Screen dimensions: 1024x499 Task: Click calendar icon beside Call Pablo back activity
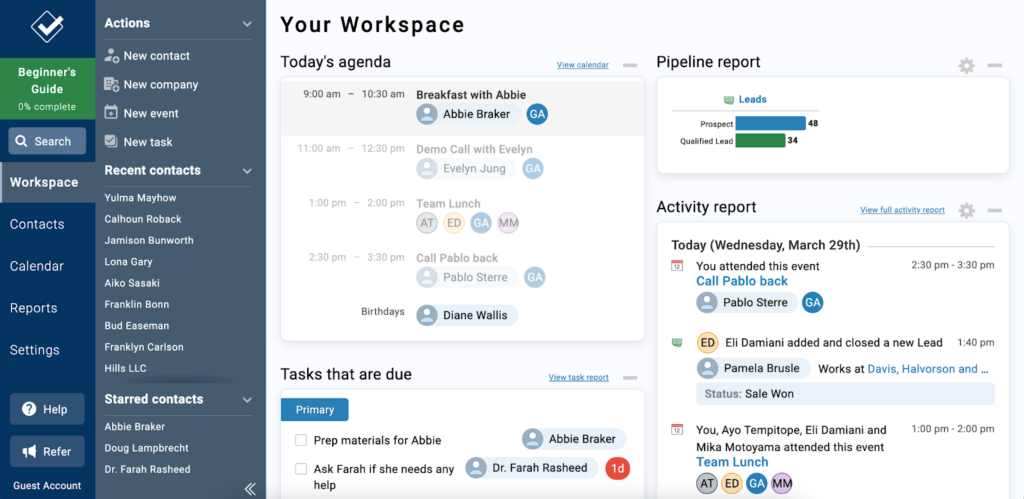click(677, 266)
